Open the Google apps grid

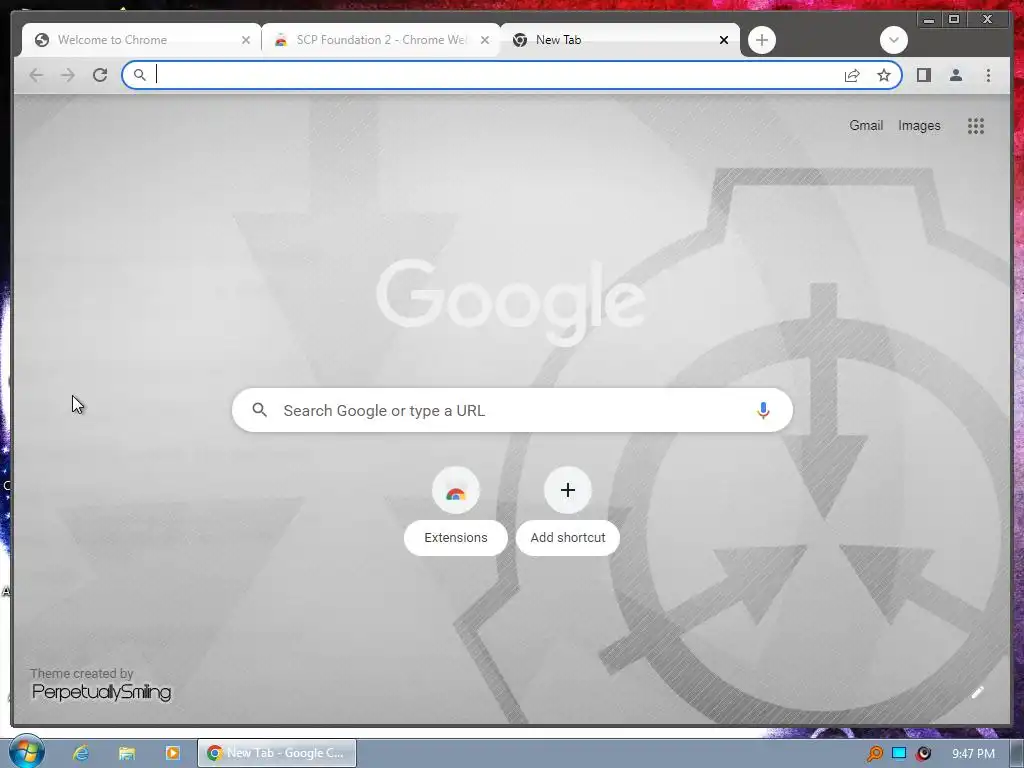point(976,126)
